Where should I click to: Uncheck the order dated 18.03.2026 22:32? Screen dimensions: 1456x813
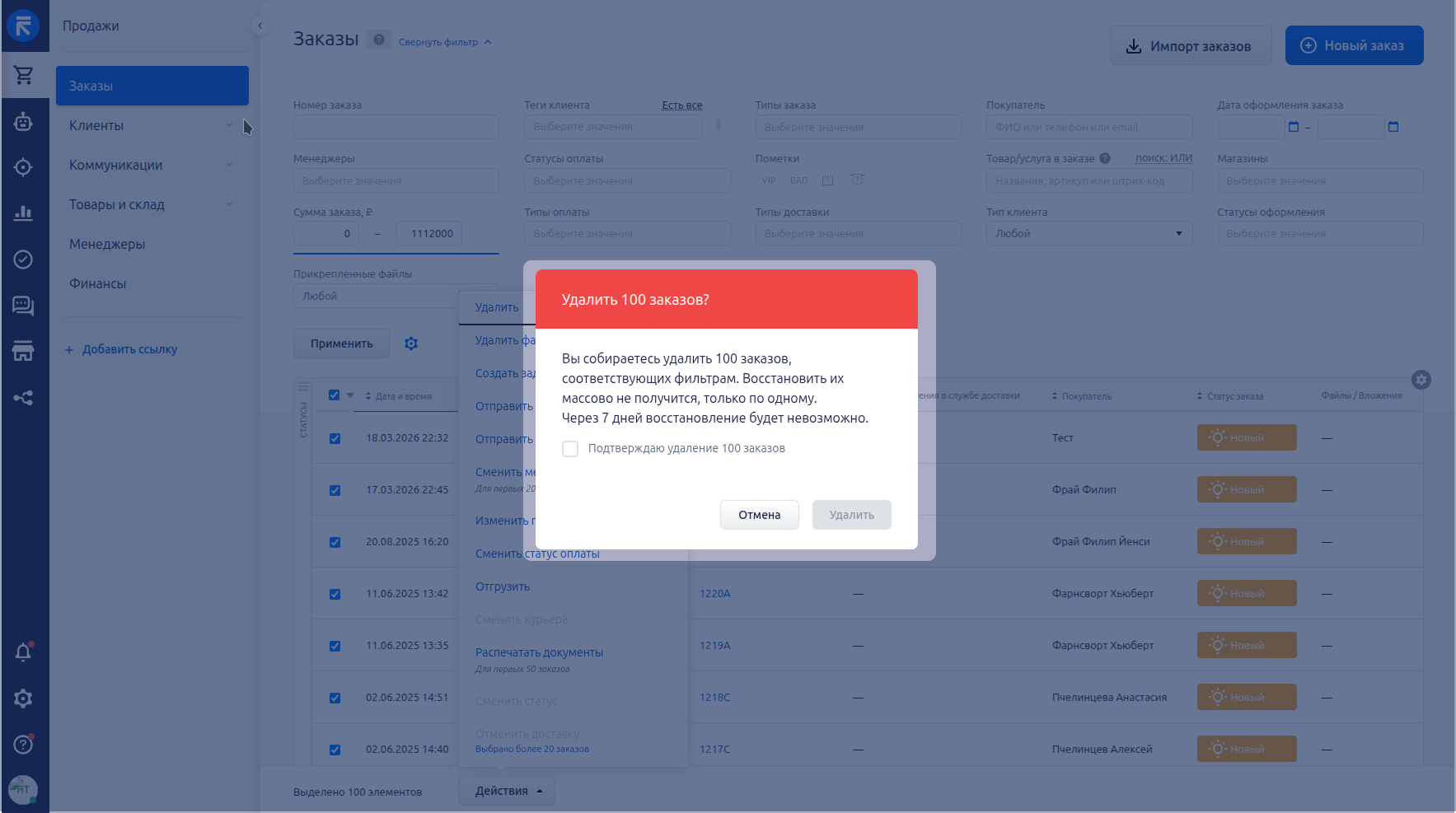(x=335, y=438)
